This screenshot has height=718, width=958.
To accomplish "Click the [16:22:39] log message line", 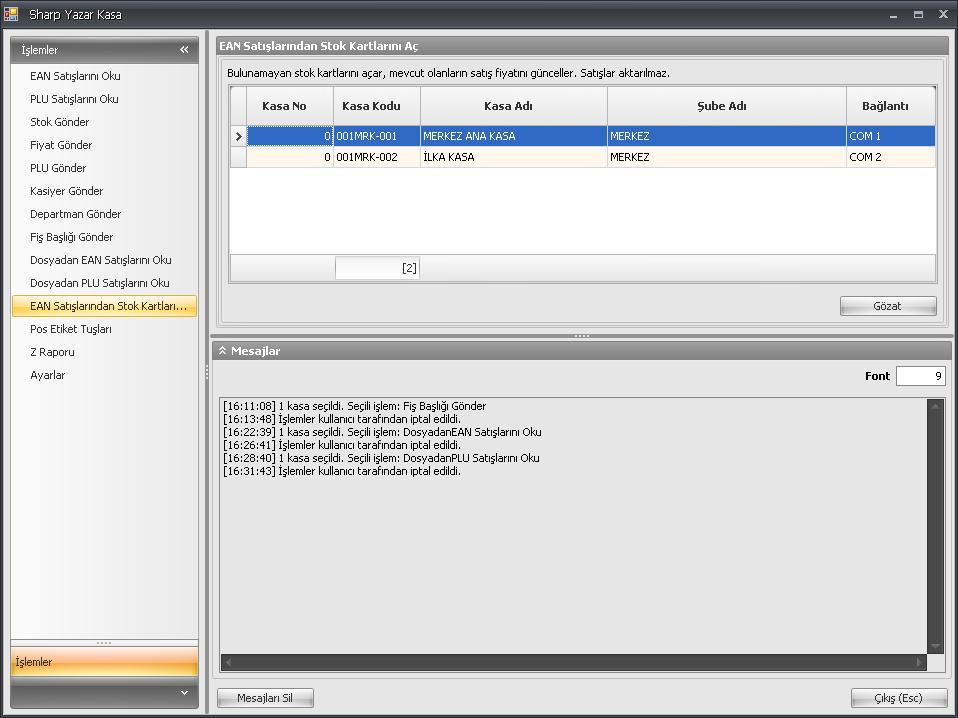I will (x=382, y=432).
